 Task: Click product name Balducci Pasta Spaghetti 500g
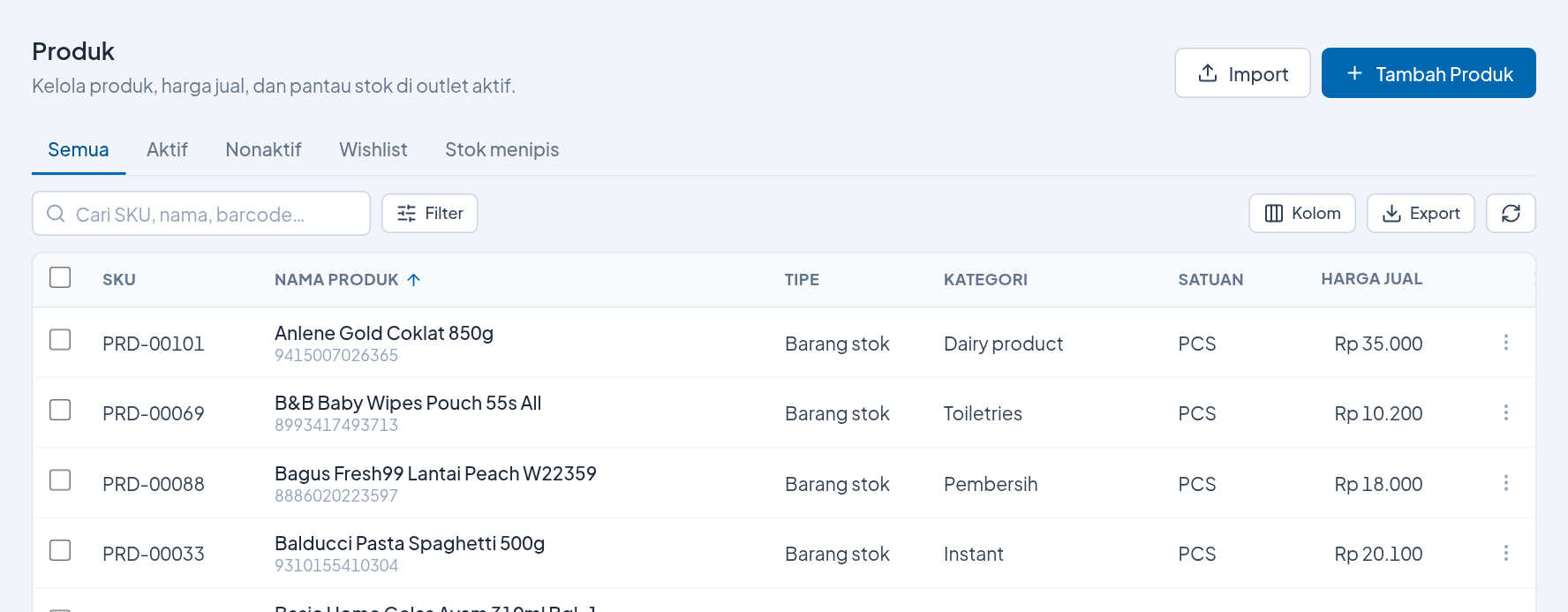point(410,543)
